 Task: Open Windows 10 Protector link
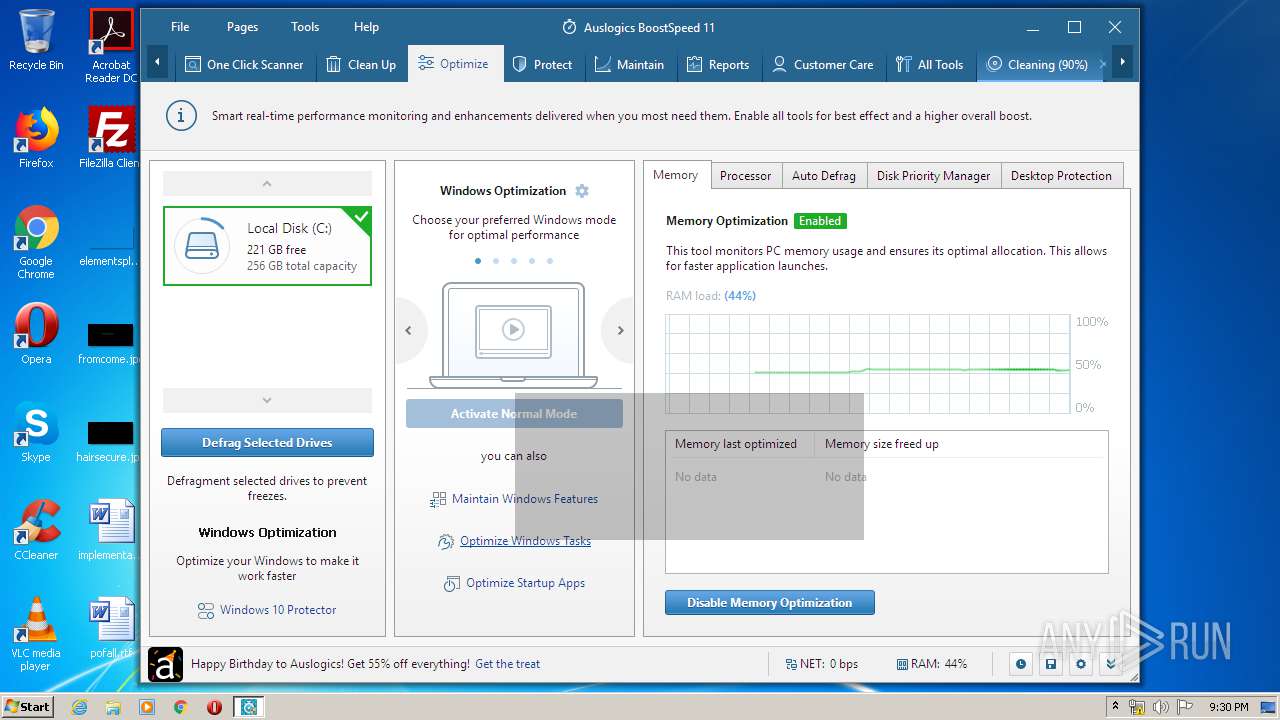(x=278, y=610)
